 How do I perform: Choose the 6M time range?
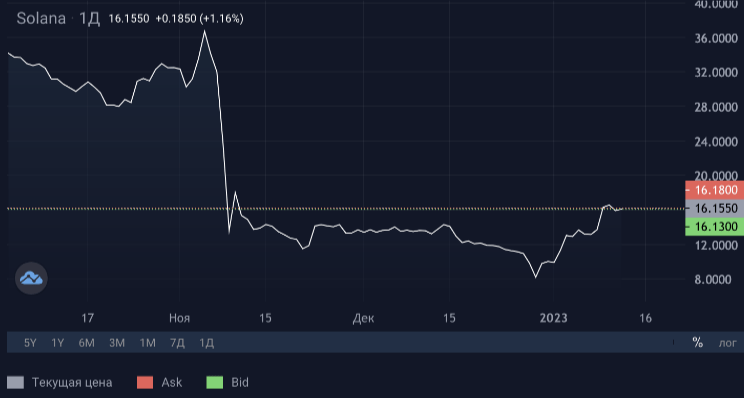click(86, 342)
